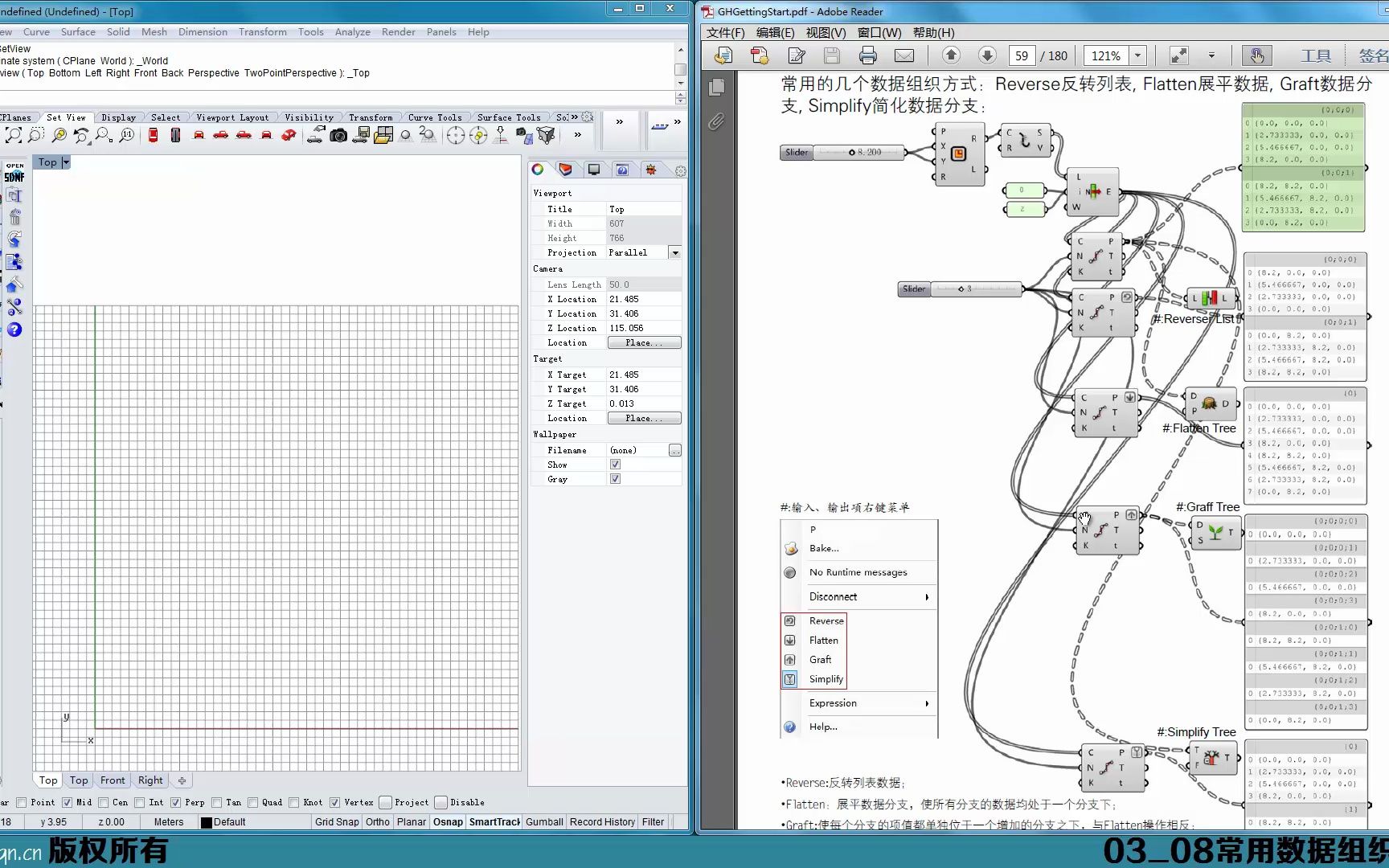
Task: Open the page thumbnails panel icon
Action: [716, 87]
